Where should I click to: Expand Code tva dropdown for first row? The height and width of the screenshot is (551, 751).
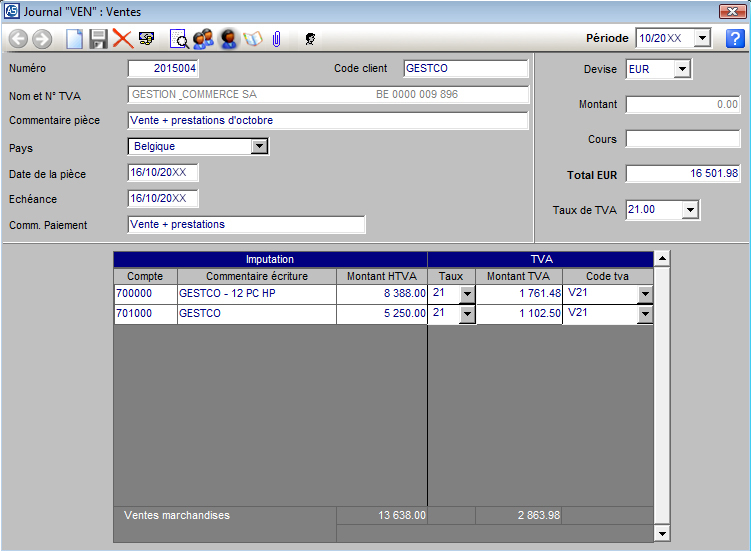(645, 294)
